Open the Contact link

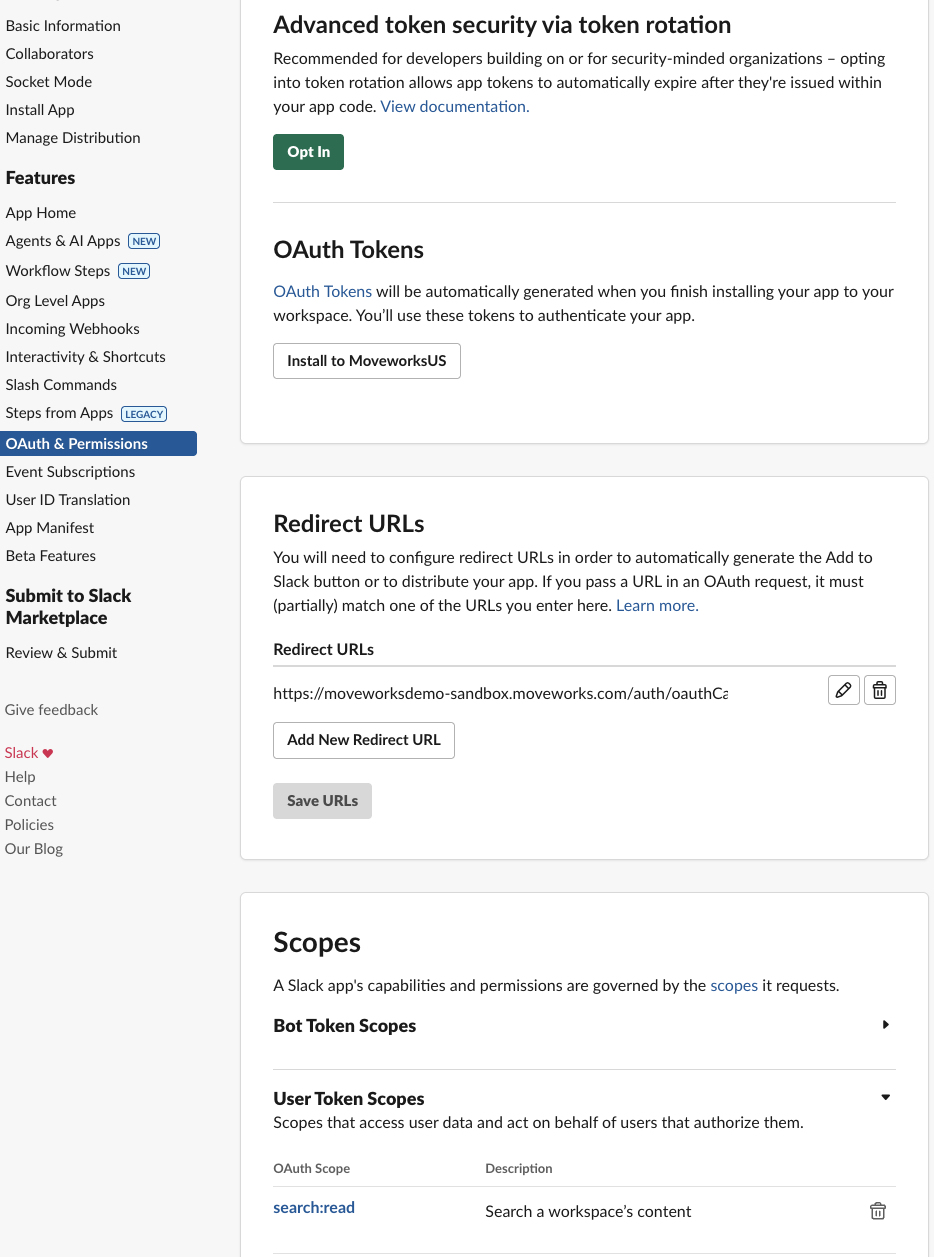31,801
